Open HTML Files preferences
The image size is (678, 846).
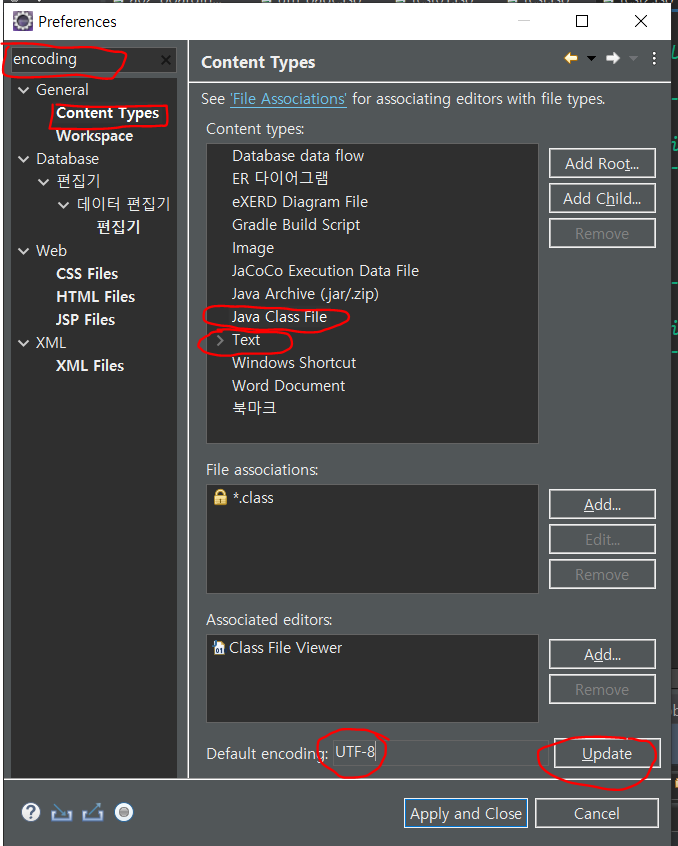tap(95, 297)
